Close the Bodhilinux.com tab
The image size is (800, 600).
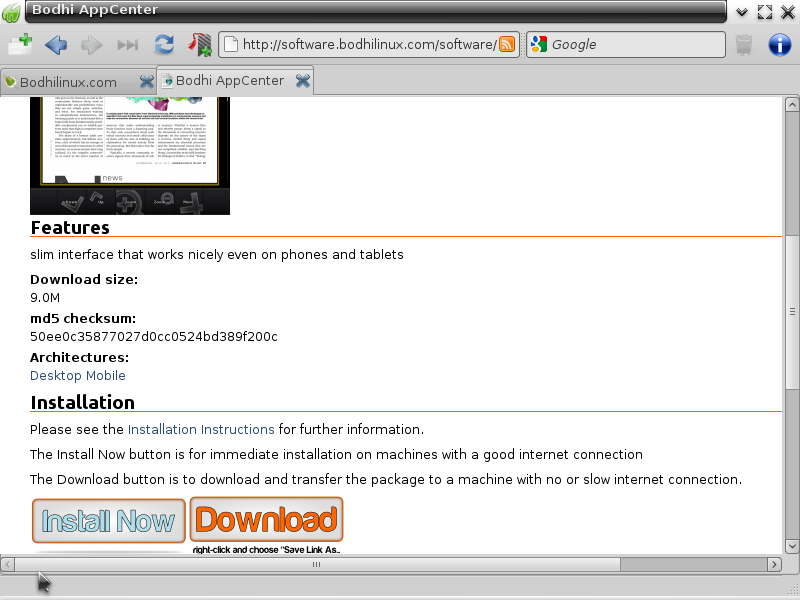click(x=146, y=82)
